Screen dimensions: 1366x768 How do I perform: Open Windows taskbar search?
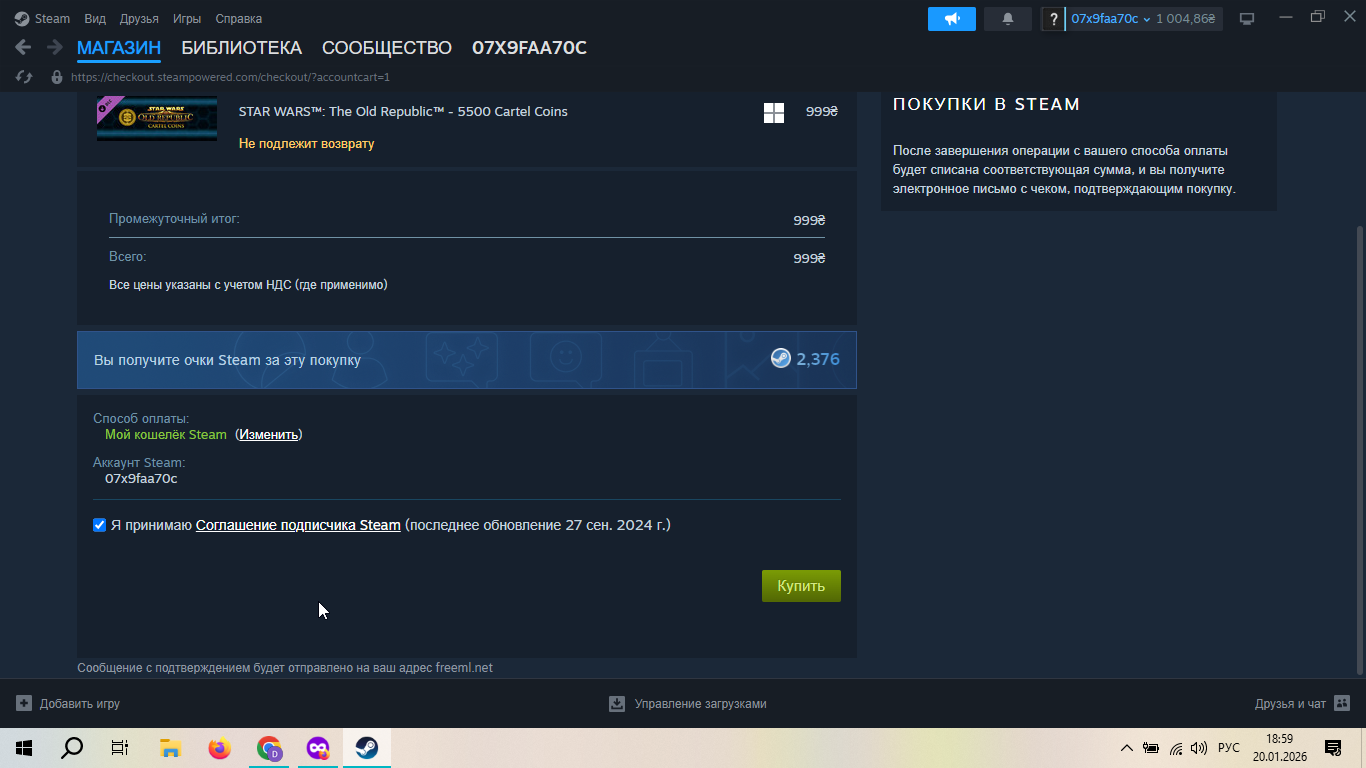(x=72, y=748)
